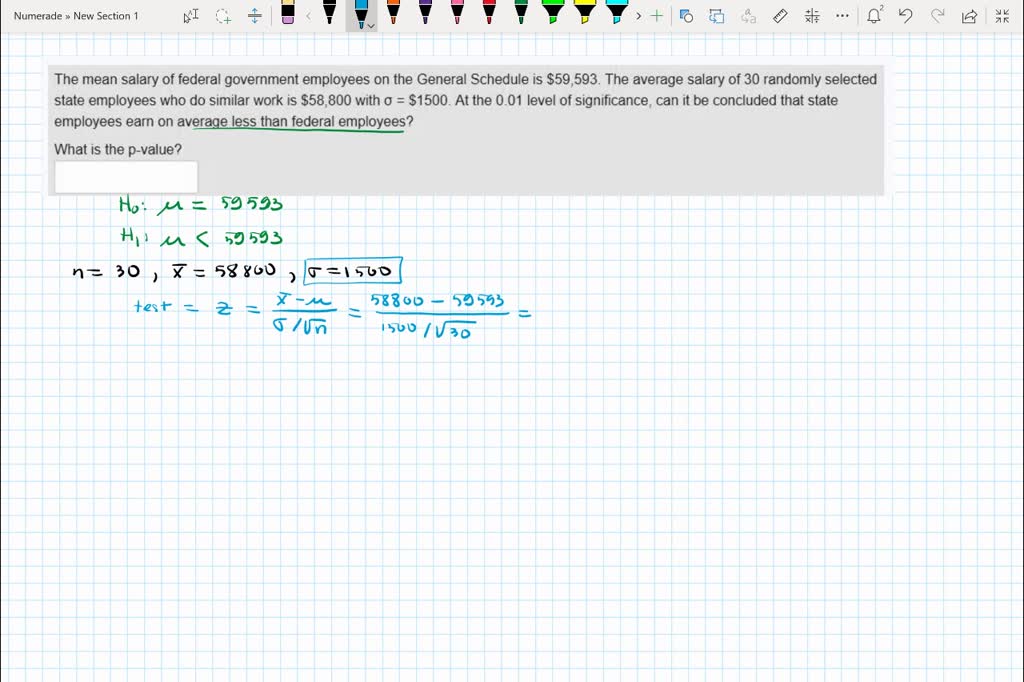The image size is (1024, 682).
Task: Choose the Insert or Remove Space tool
Action: (x=255, y=16)
